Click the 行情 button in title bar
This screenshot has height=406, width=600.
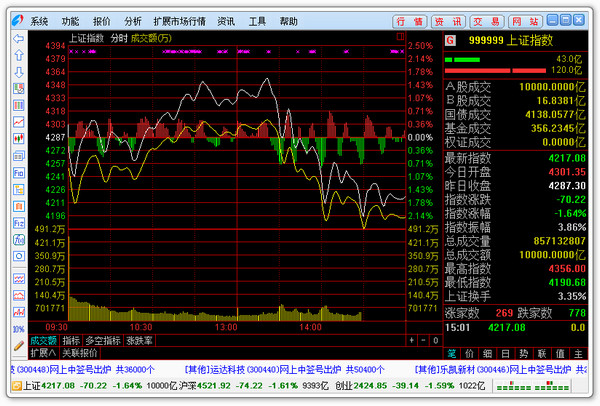[409, 21]
